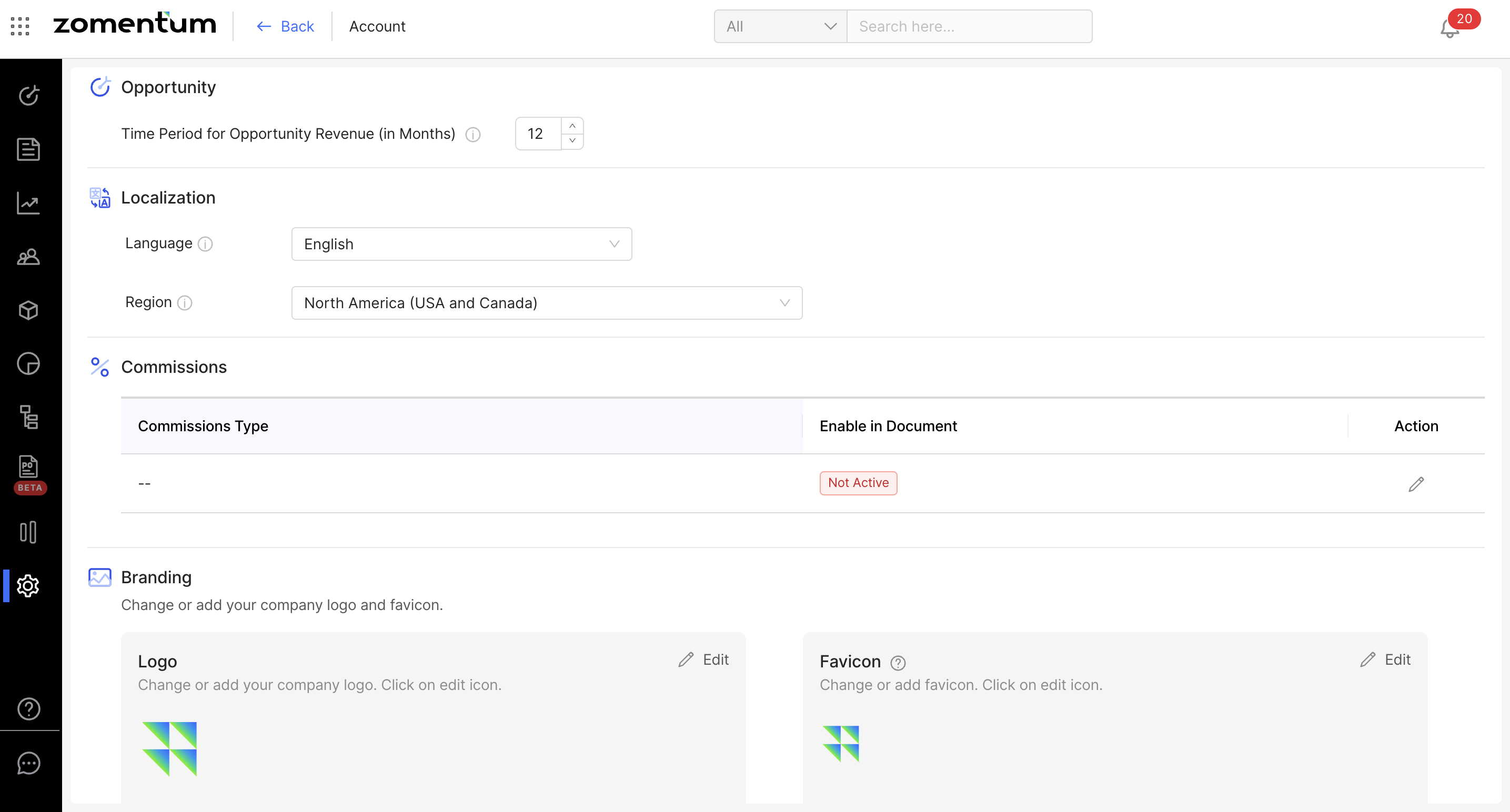This screenshot has height=812, width=1510.
Task: Edit the company Logo
Action: 703,659
